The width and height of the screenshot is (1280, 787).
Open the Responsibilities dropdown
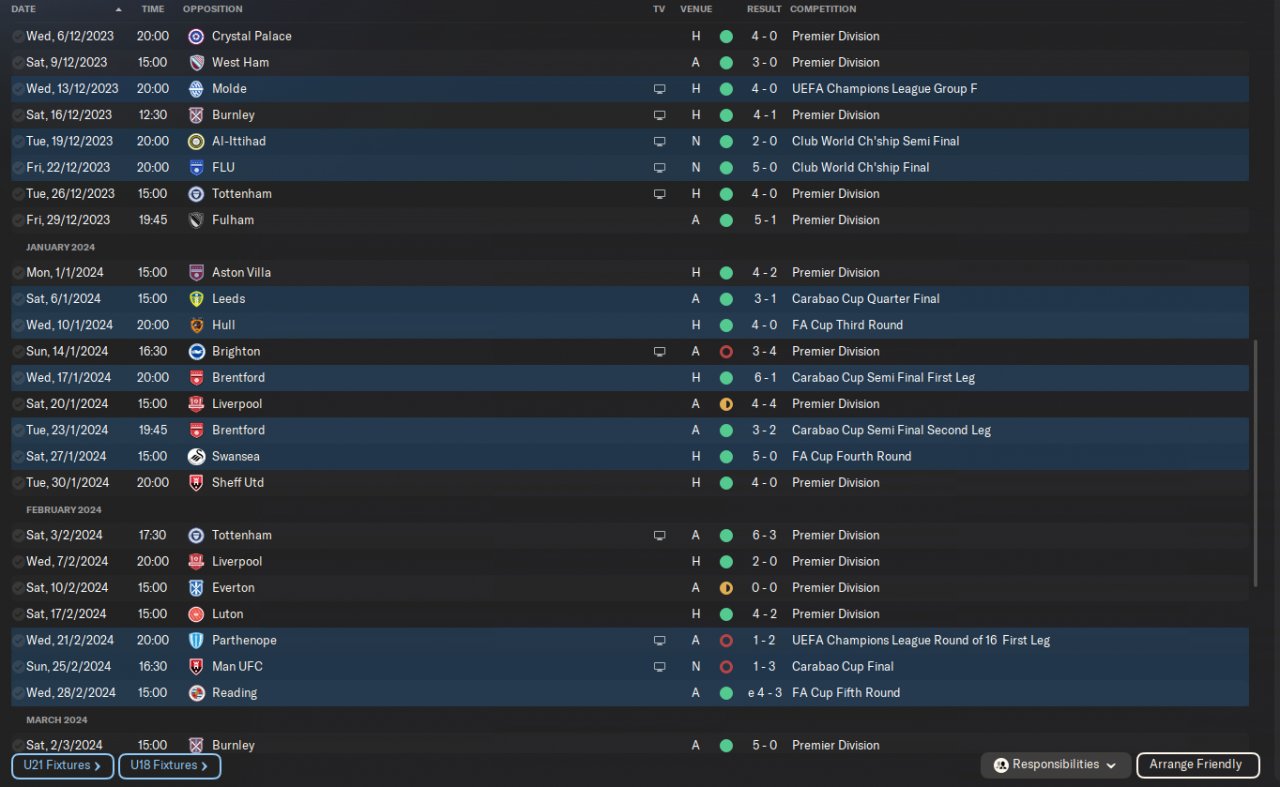pyautogui.click(x=1056, y=765)
